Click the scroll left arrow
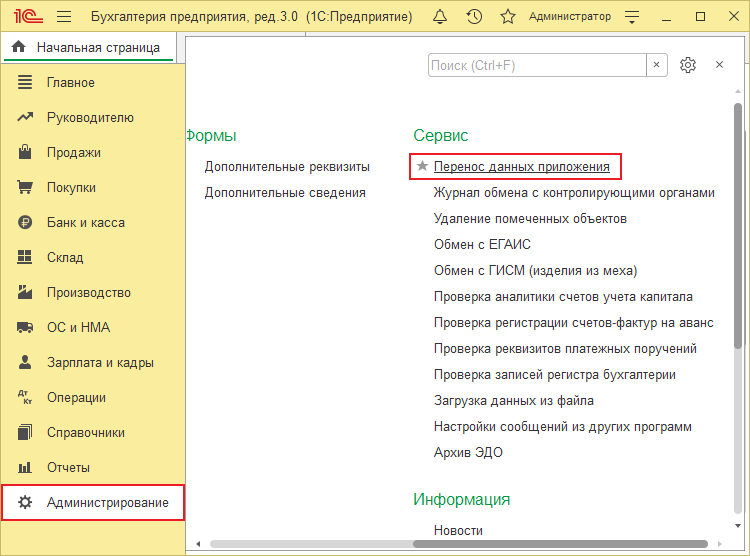 [199, 544]
